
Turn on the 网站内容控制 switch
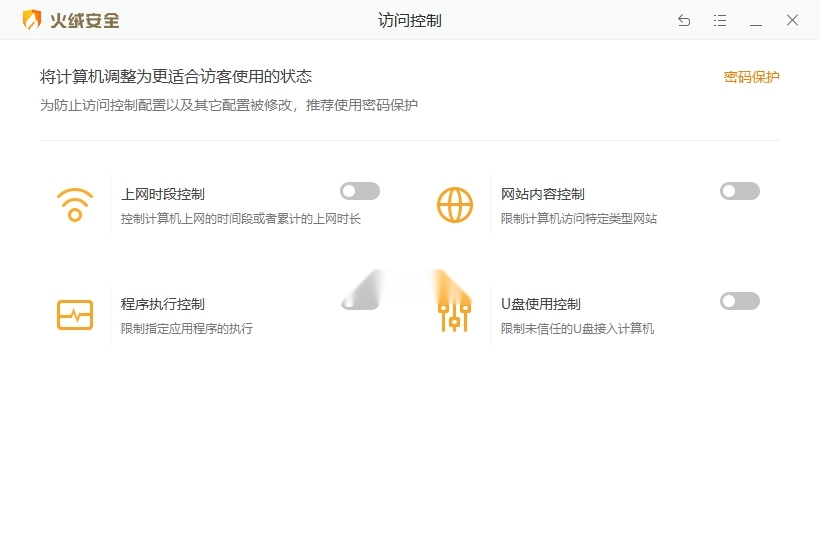[x=740, y=191]
